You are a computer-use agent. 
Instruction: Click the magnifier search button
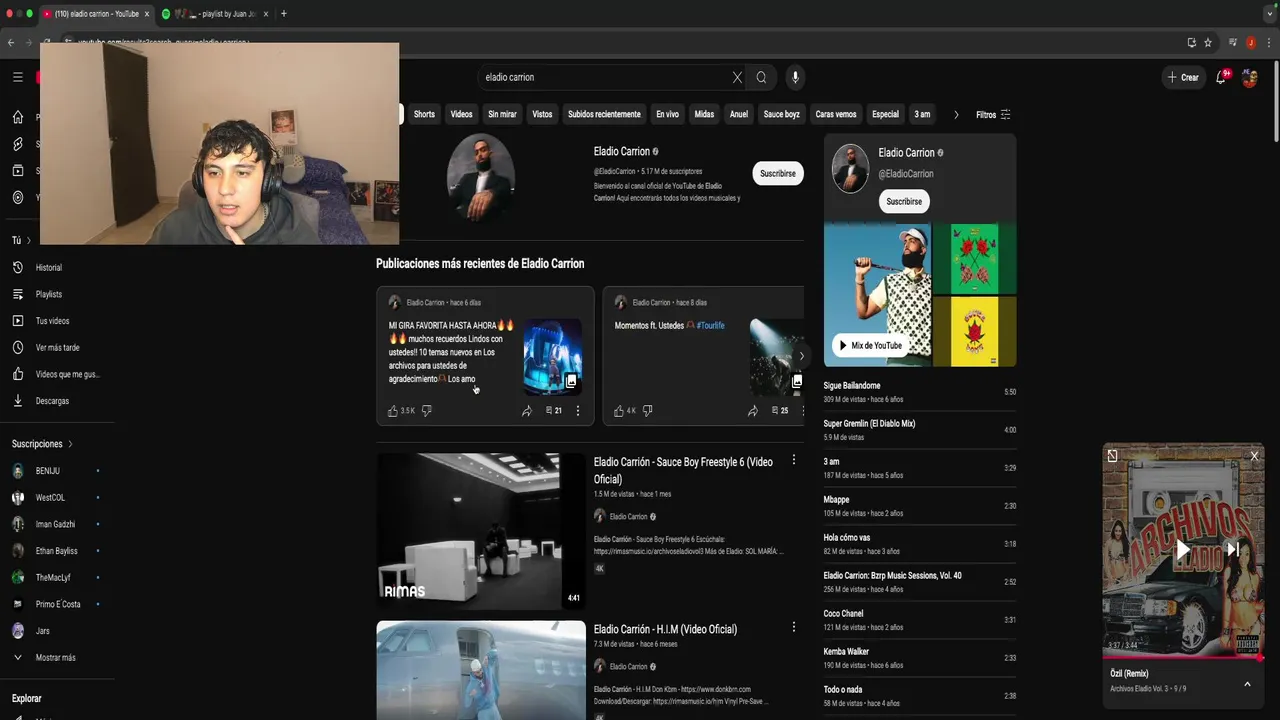coord(761,77)
